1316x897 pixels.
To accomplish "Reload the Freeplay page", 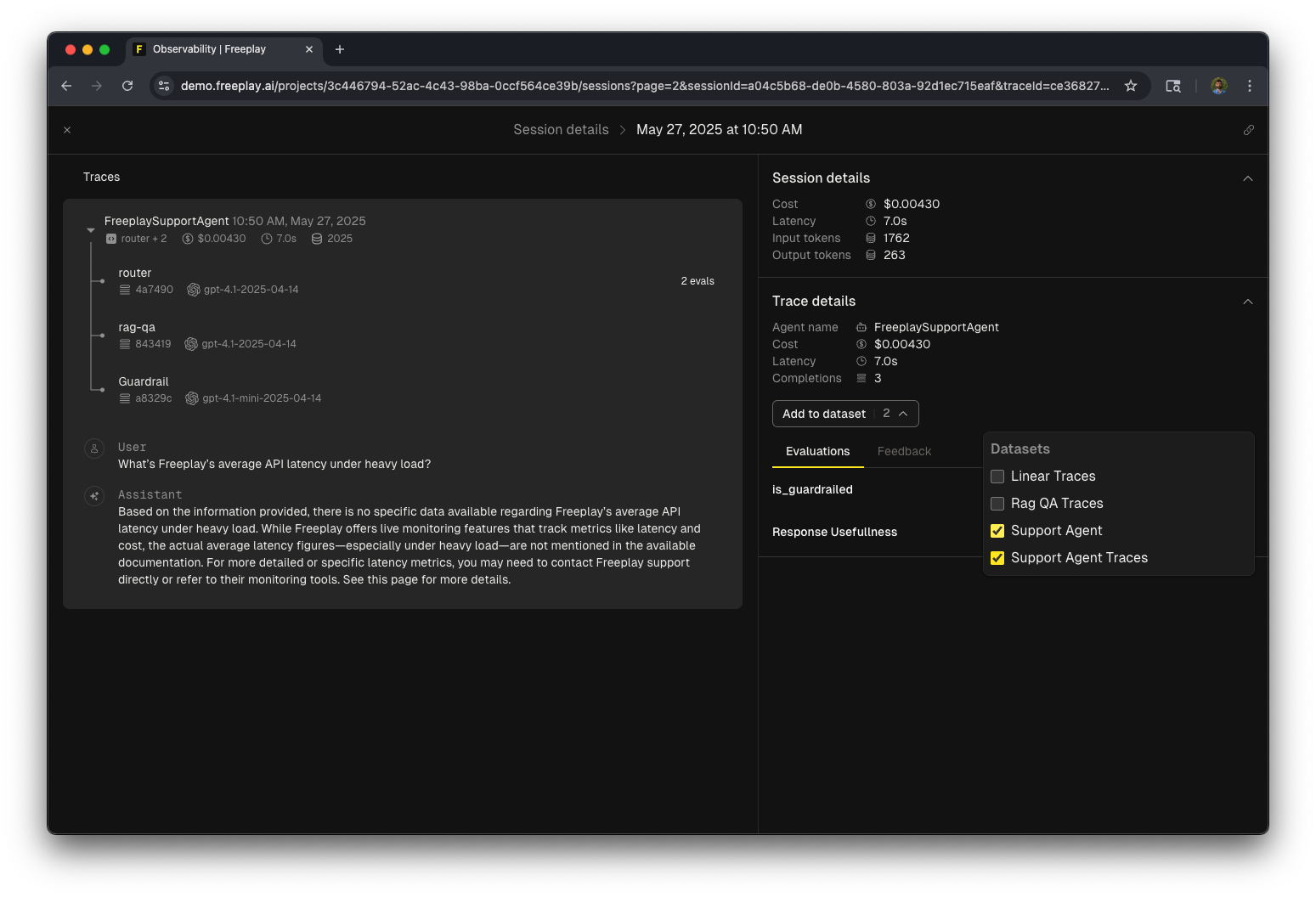I will (127, 86).
